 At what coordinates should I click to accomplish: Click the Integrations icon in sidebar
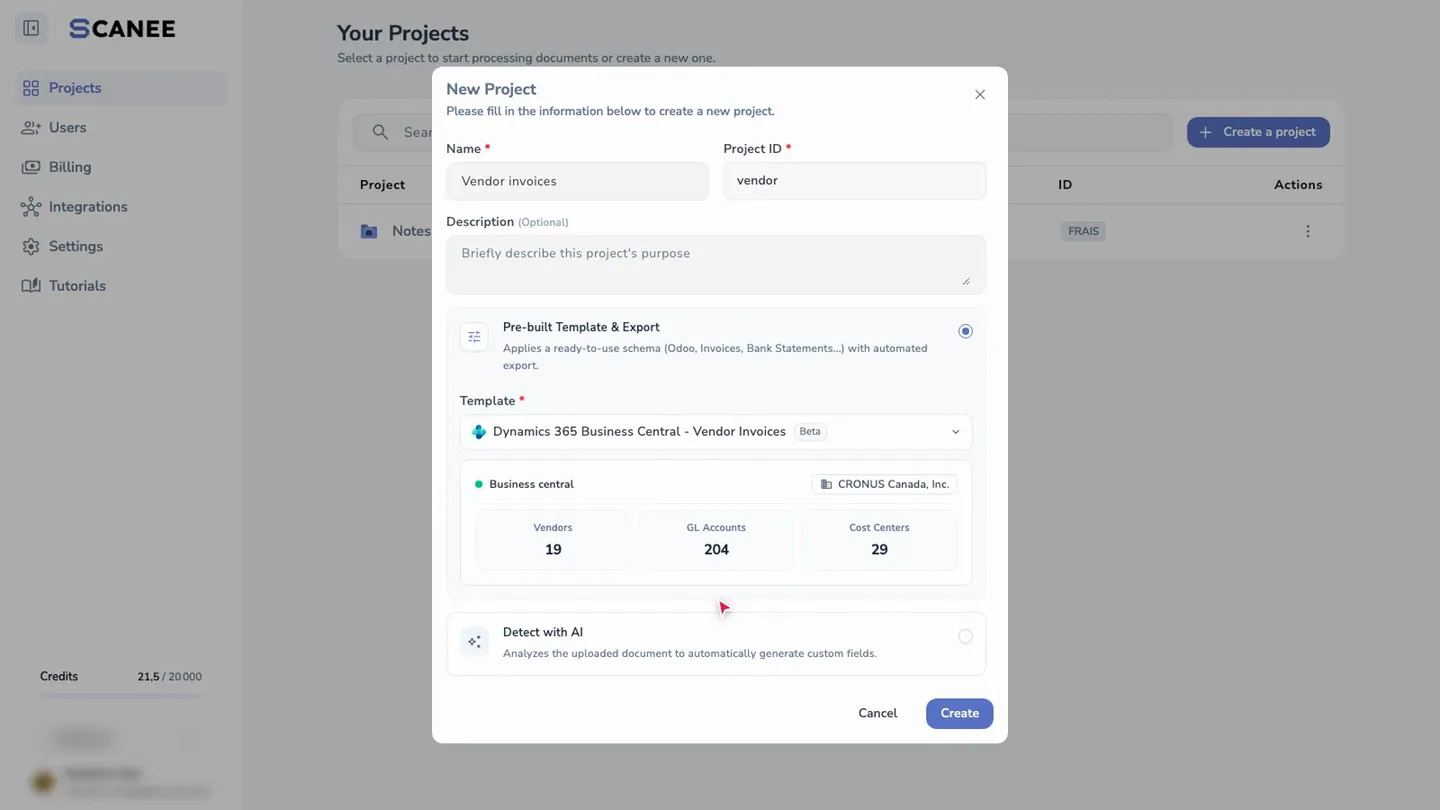coord(31,207)
